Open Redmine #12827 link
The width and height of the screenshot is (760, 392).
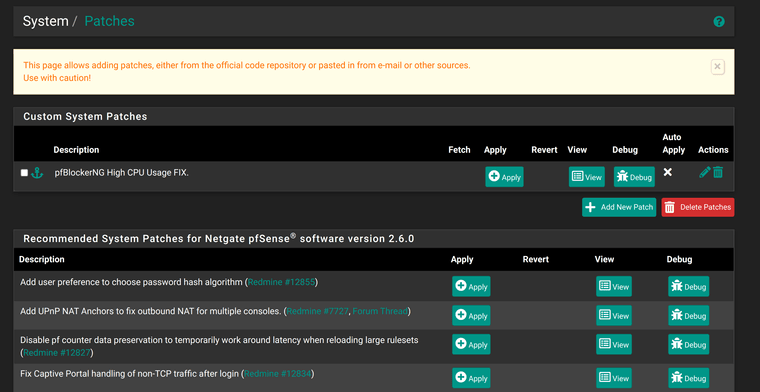(57, 352)
